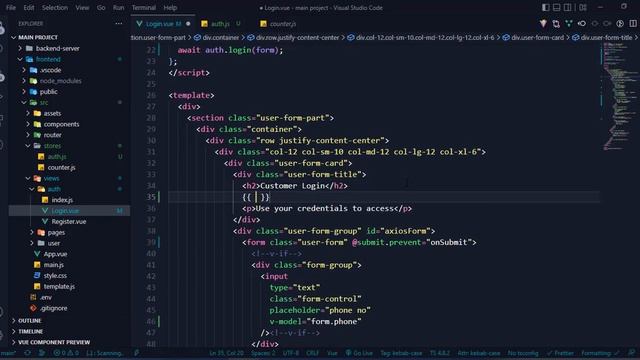The height and width of the screenshot is (360, 640).
Task: Open the Help menu
Action: pyautogui.click(x=170, y=7)
